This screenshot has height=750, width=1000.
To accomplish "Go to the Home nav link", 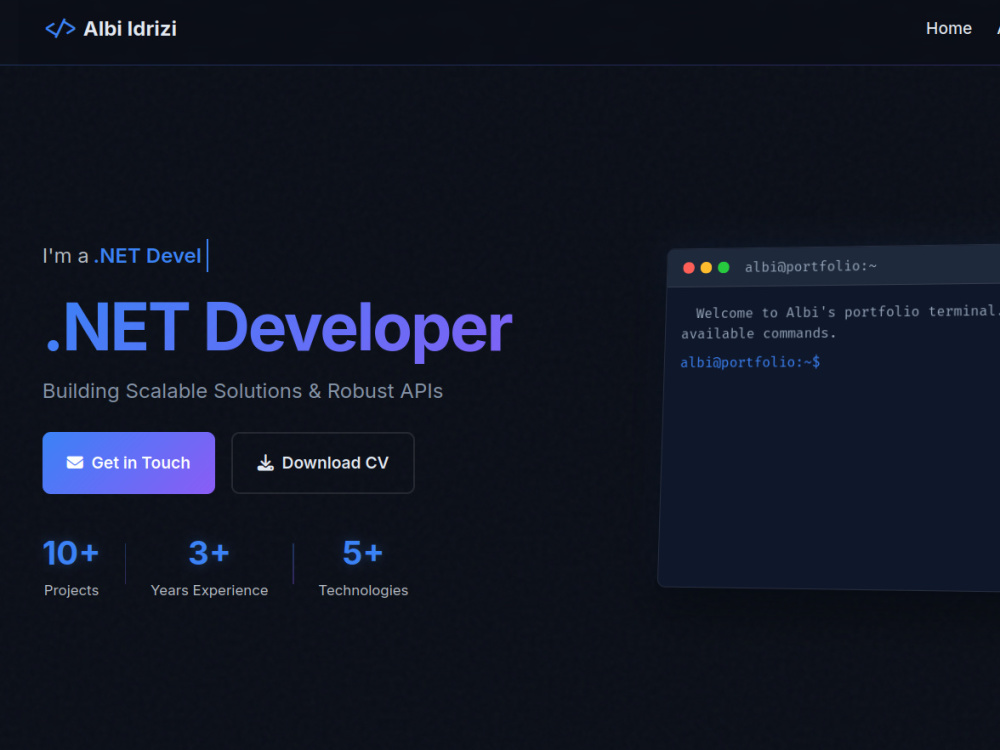I will point(948,28).
